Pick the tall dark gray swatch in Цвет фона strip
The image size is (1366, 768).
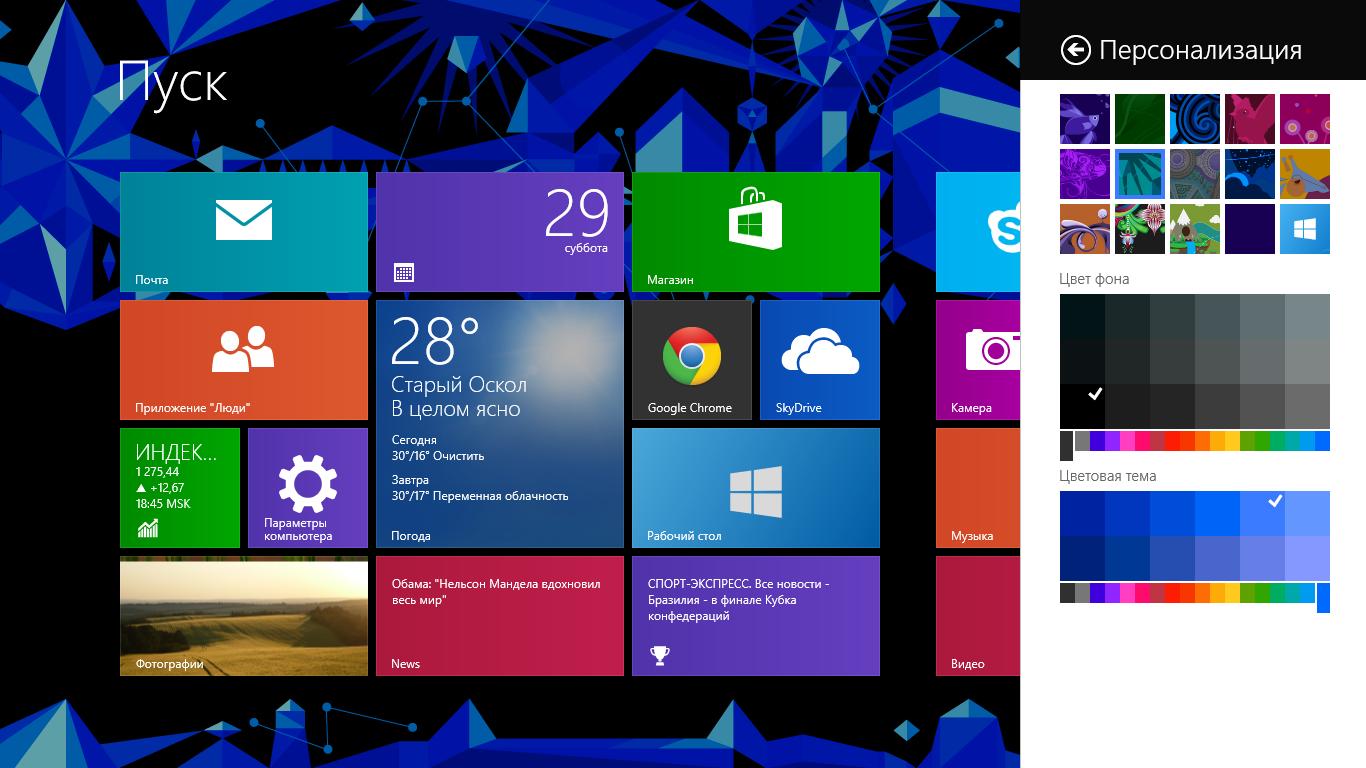click(x=1067, y=446)
